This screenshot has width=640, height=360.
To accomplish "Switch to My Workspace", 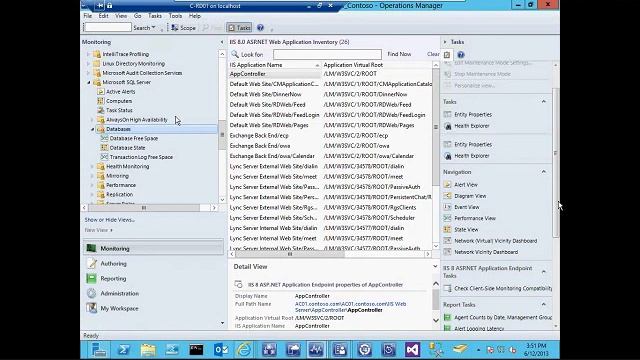I will point(119,309).
